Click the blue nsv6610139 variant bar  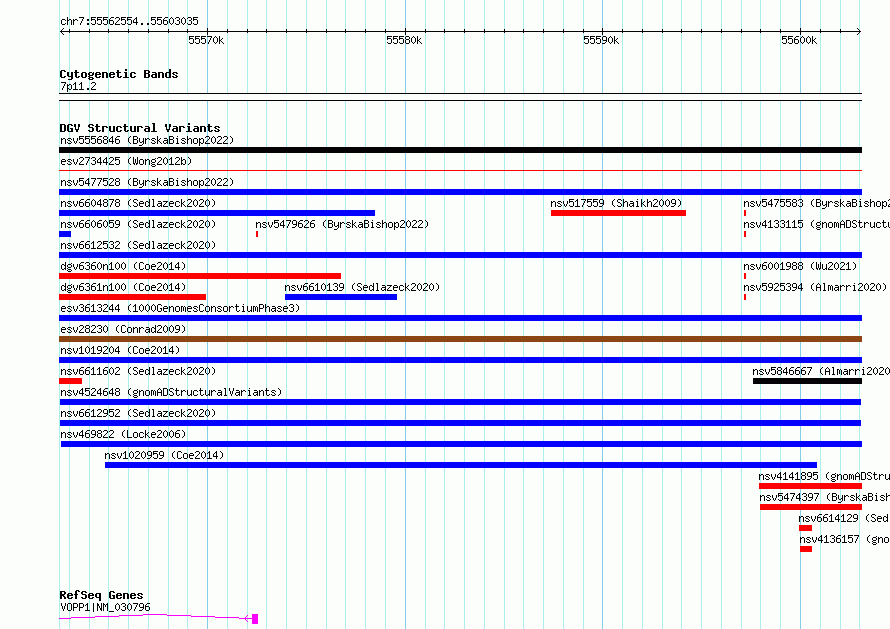click(x=341, y=297)
